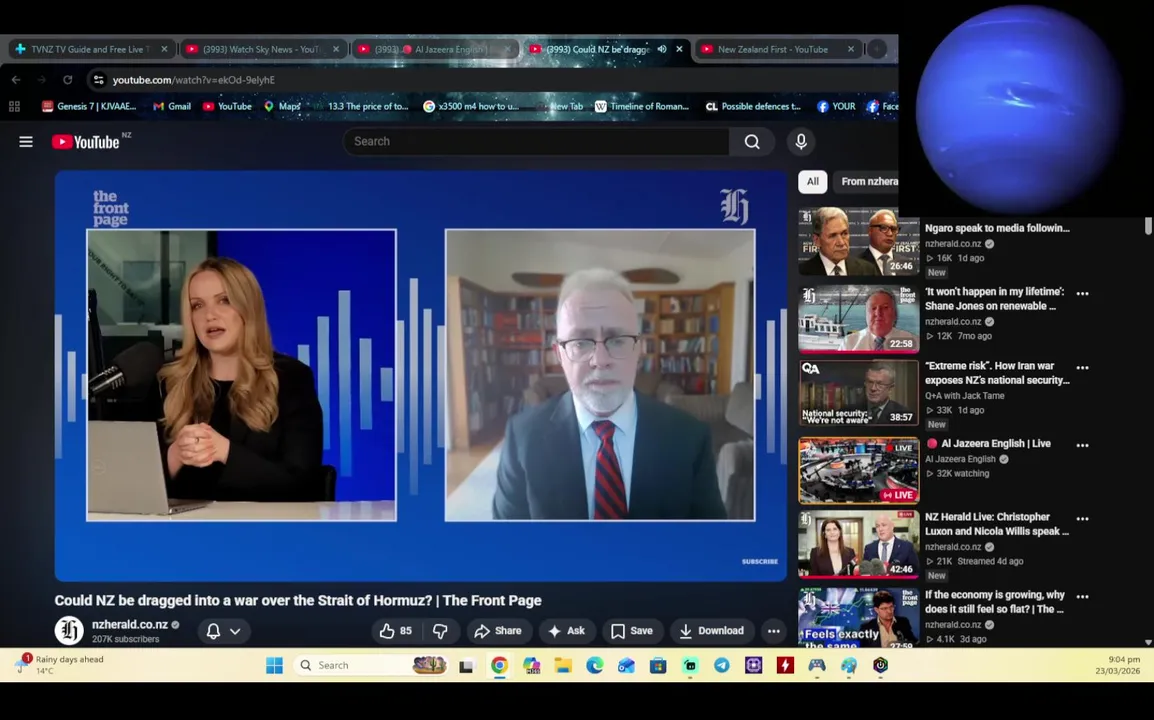This screenshot has width=1154, height=720.
Task: Open the Ngaro speak to media thumbnail
Action: pyautogui.click(x=859, y=241)
